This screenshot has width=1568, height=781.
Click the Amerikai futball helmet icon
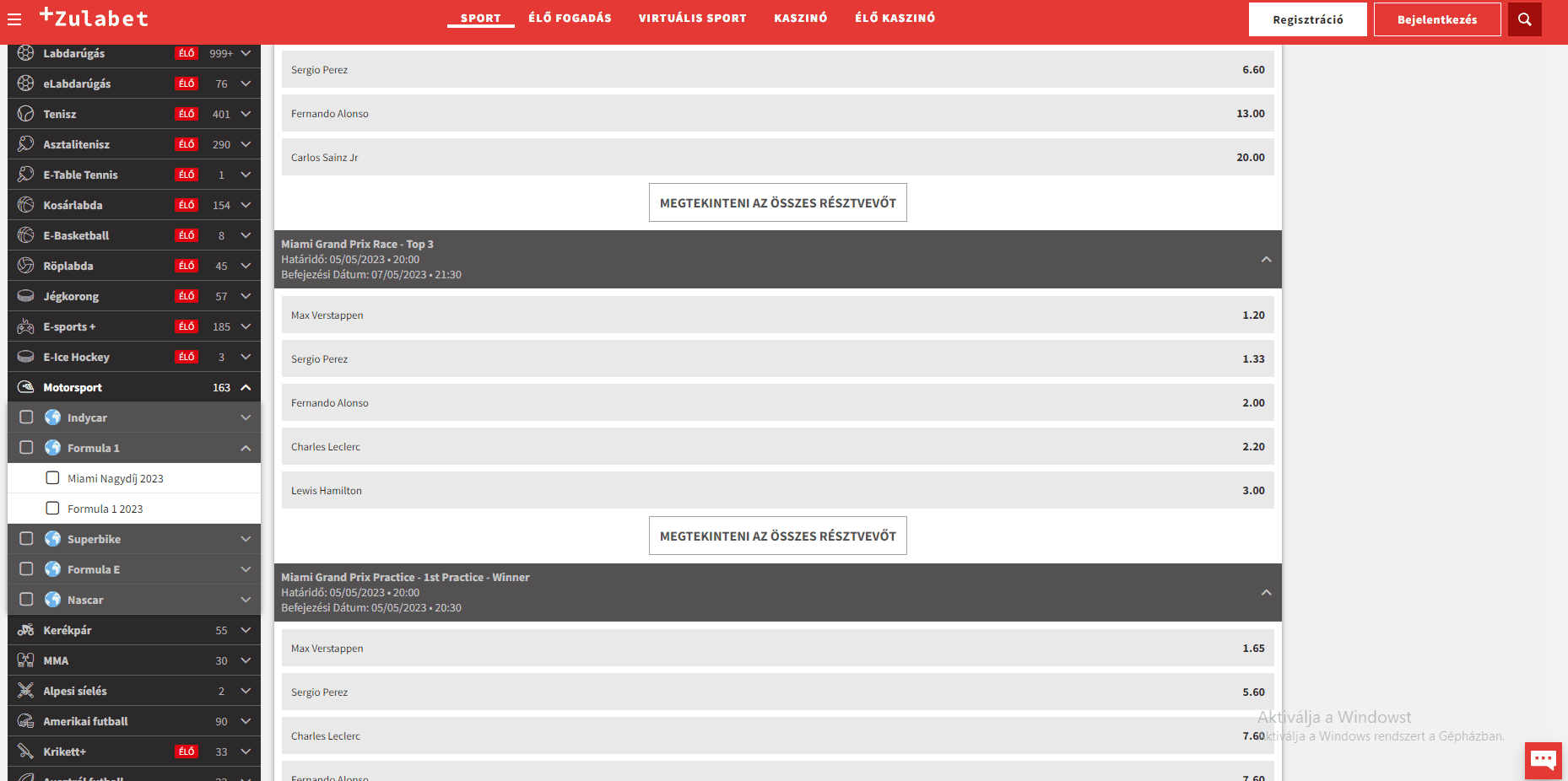(x=26, y=721)
